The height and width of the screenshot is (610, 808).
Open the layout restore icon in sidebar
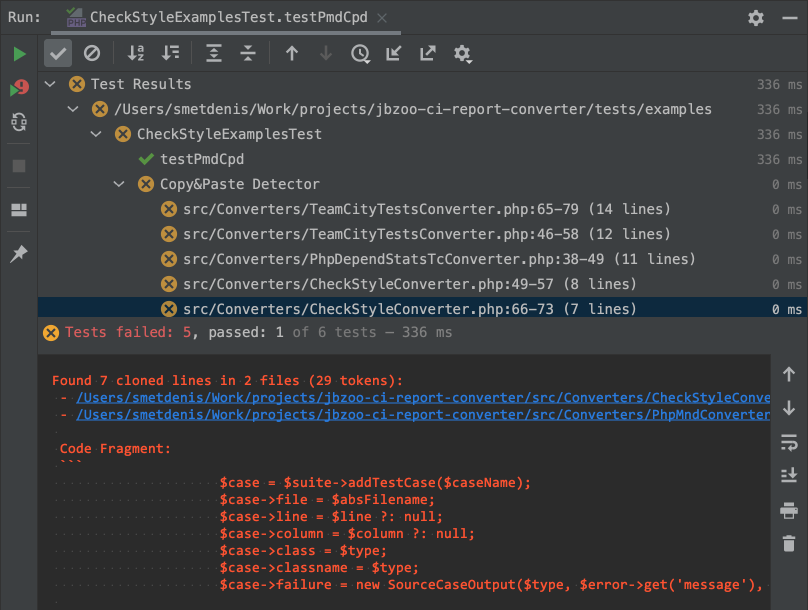coord(19,210)
